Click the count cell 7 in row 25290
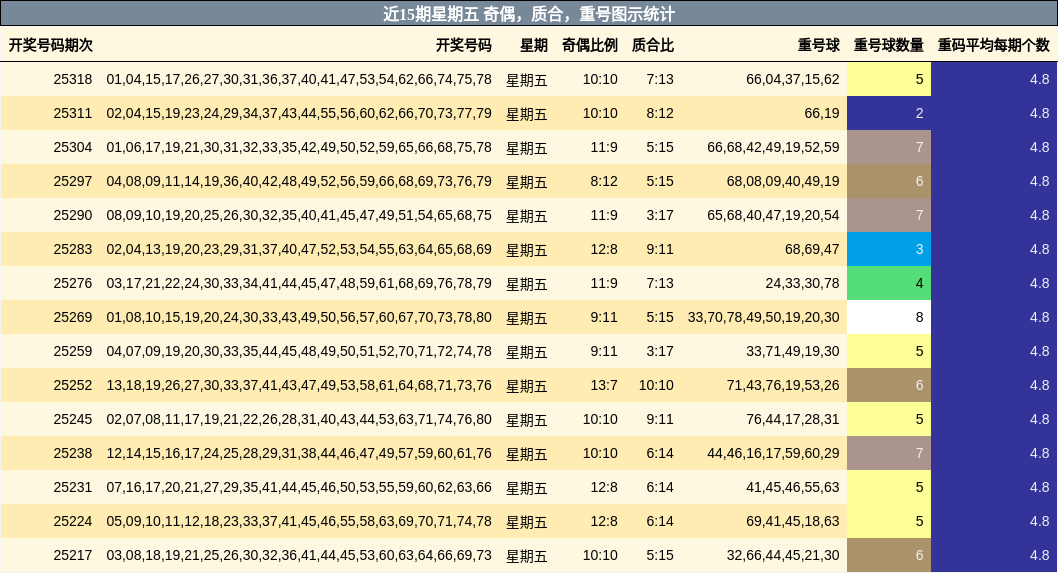 [889, 215]
